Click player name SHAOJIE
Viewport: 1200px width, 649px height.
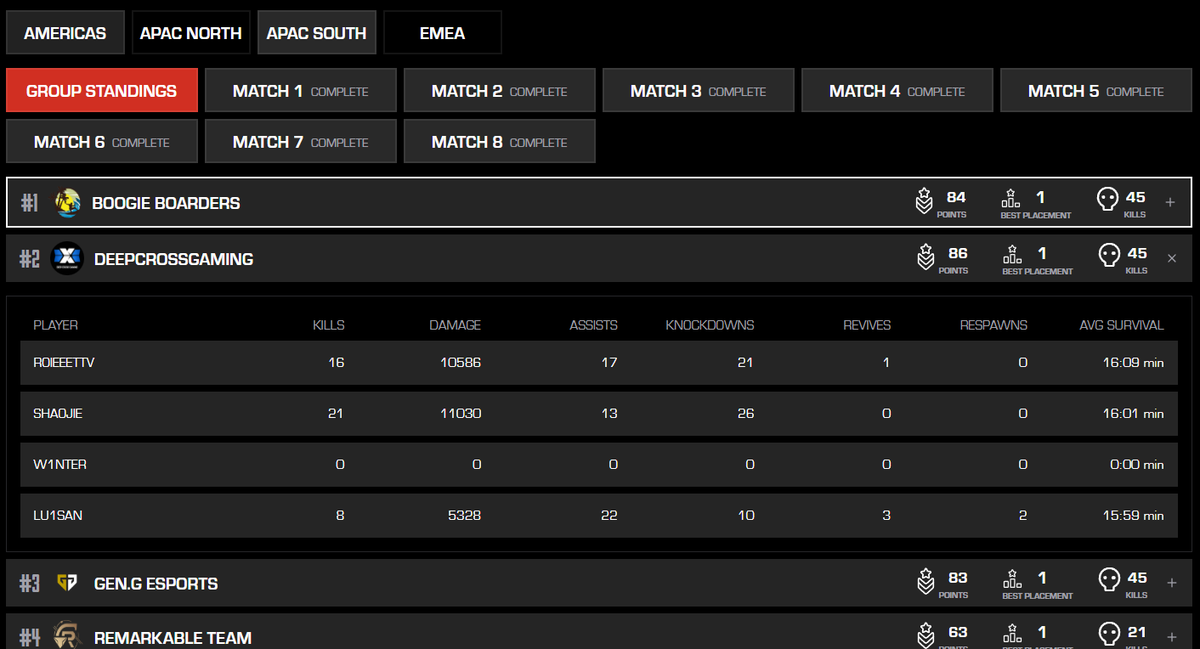[57, 413]
